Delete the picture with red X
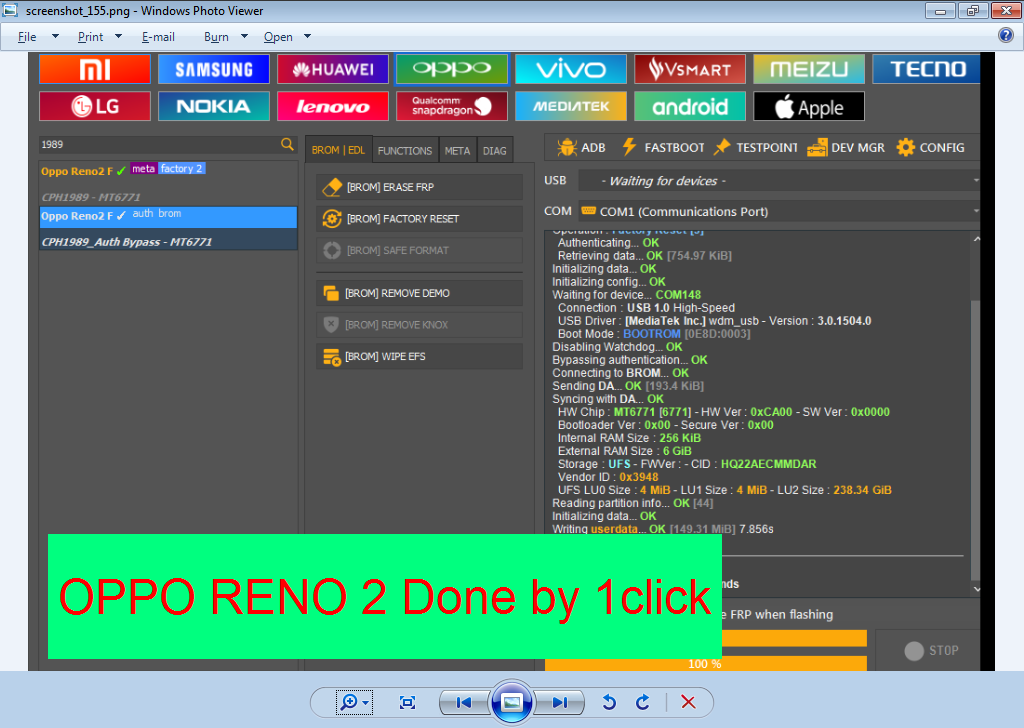The width and height of the screenshot is (1024, 728). click(688, 703)
